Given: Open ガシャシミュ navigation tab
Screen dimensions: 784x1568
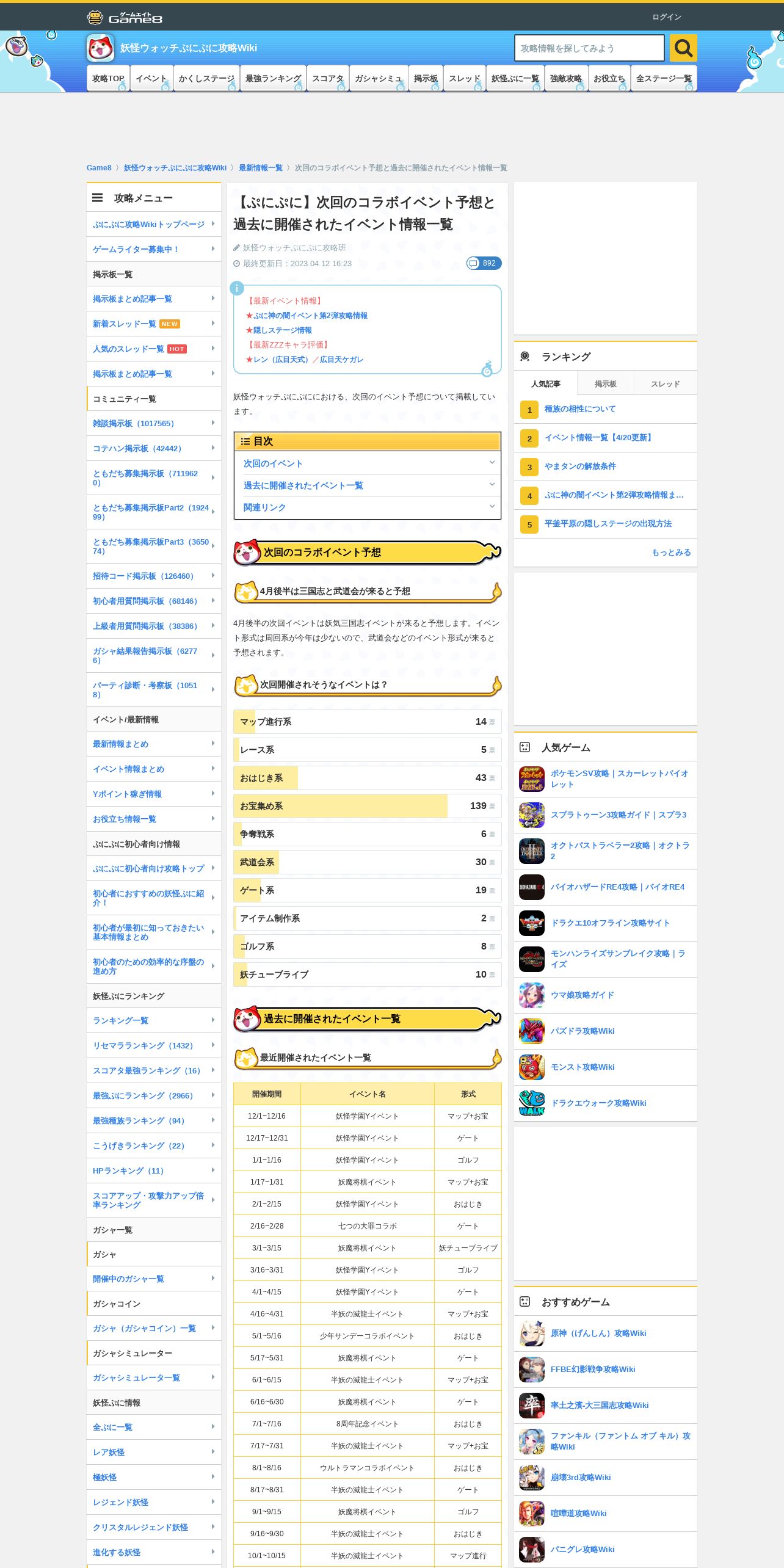Looking at the screenshot, I should (x=379, y=78).
